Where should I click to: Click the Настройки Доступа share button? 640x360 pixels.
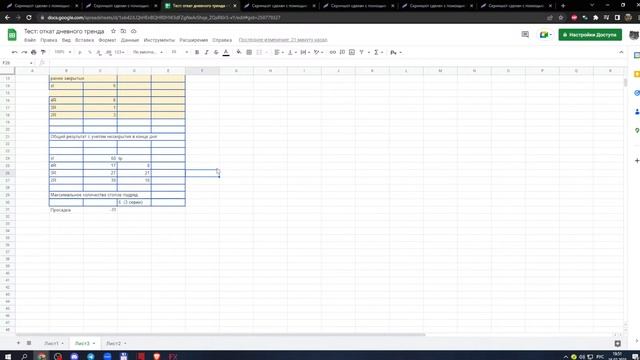590,35
